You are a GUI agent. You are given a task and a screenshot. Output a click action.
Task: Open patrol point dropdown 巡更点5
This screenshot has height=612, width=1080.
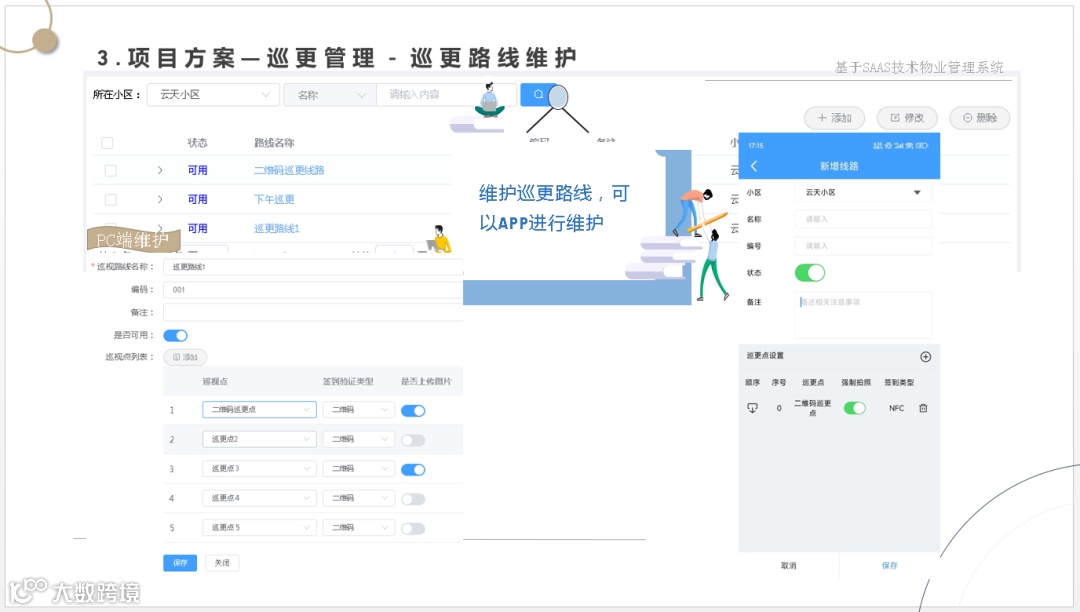coord(259,528)
